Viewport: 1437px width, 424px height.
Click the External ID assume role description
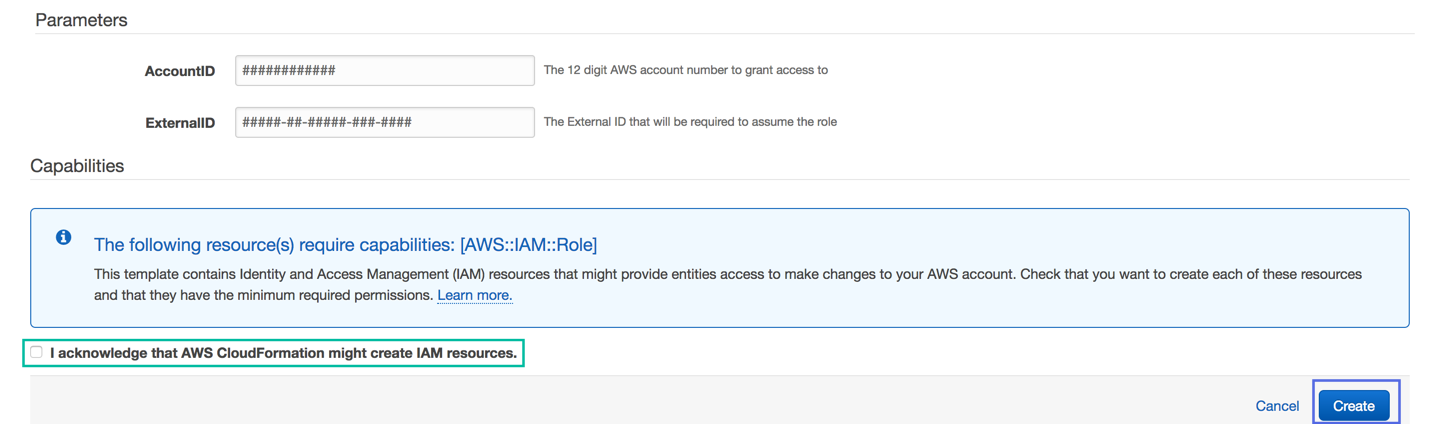pyautogui.click(x=690, y=122)
